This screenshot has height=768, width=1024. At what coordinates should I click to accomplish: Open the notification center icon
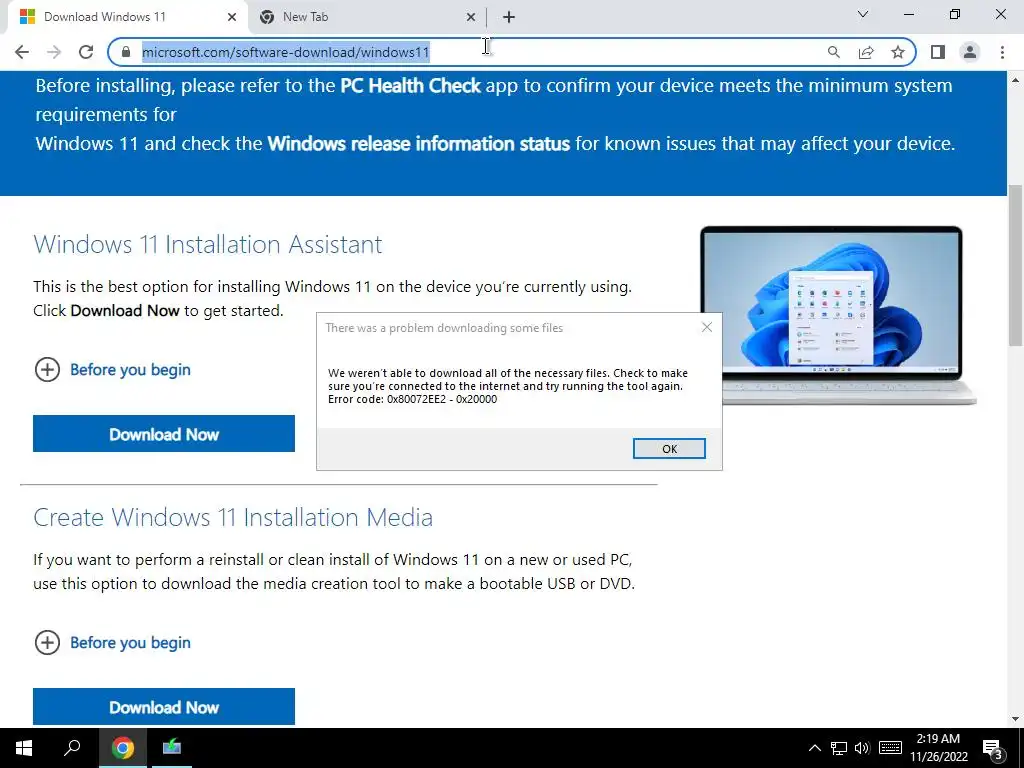(993, 748)
